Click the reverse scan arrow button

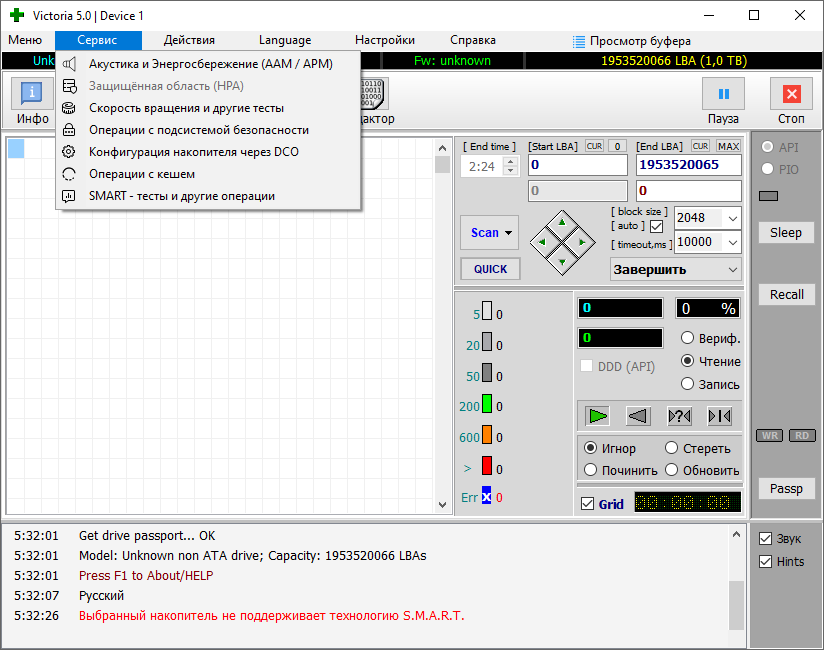638,416
